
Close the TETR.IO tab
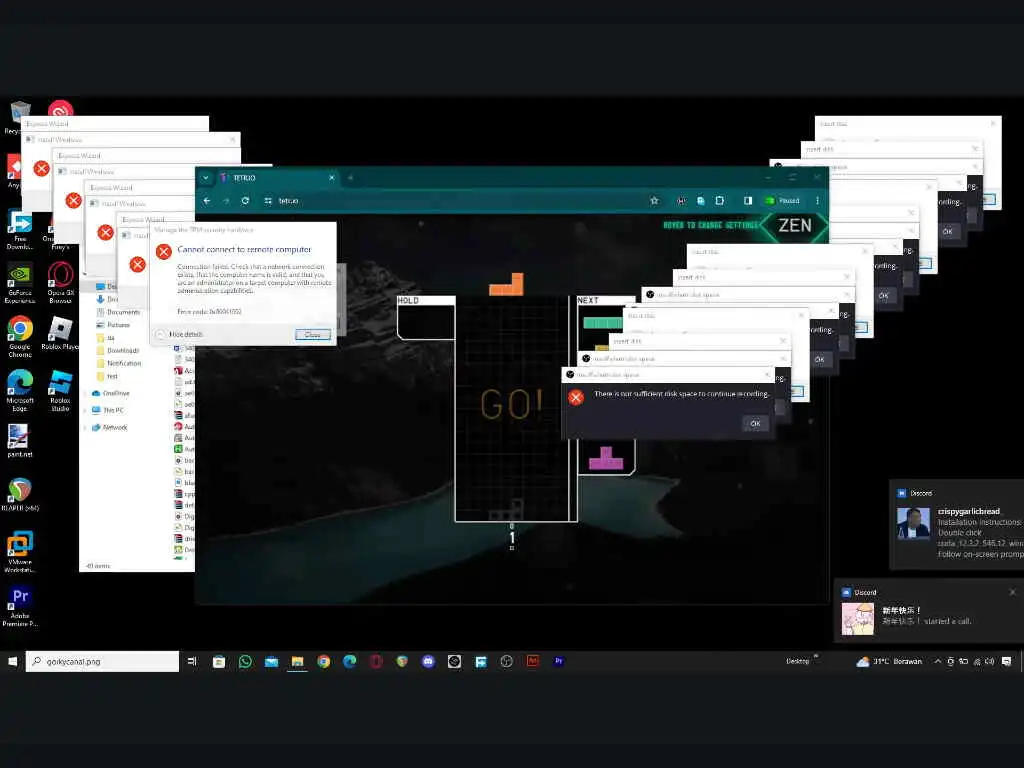(332, 178)
